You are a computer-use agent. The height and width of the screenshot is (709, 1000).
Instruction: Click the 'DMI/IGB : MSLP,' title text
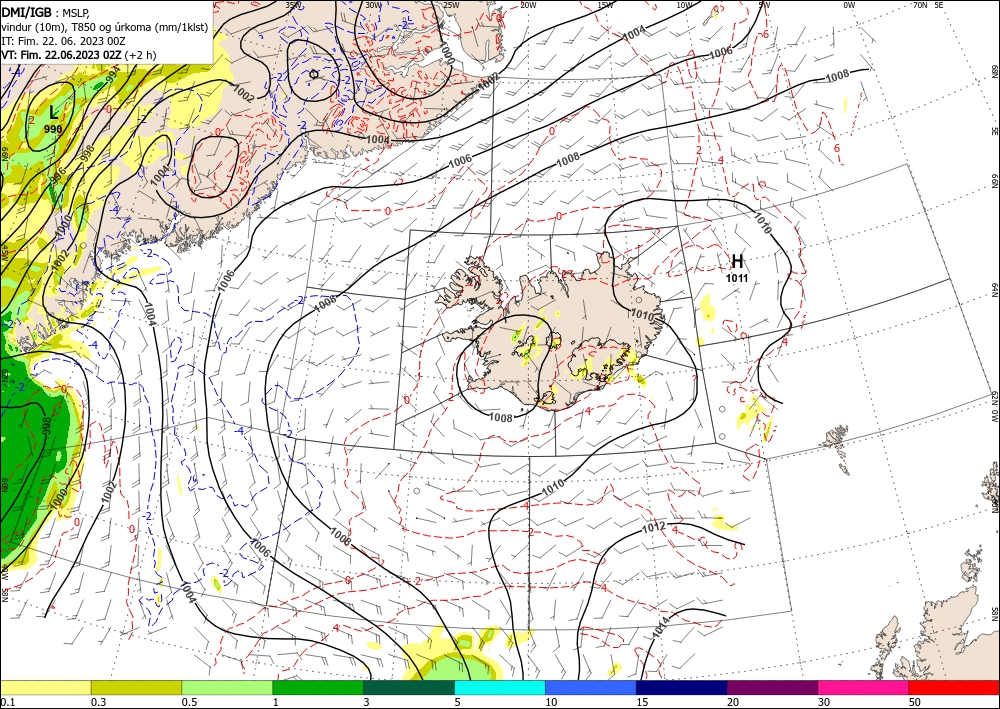click(45, 11)
